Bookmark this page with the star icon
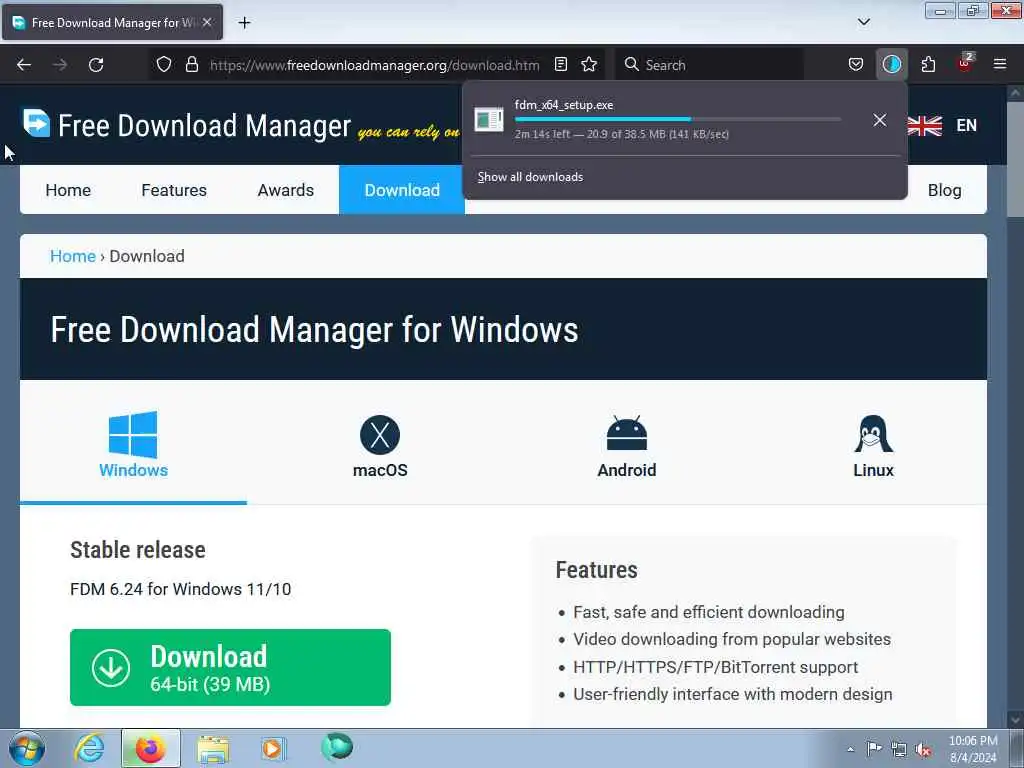1024x768 pixels. point(589,65)
